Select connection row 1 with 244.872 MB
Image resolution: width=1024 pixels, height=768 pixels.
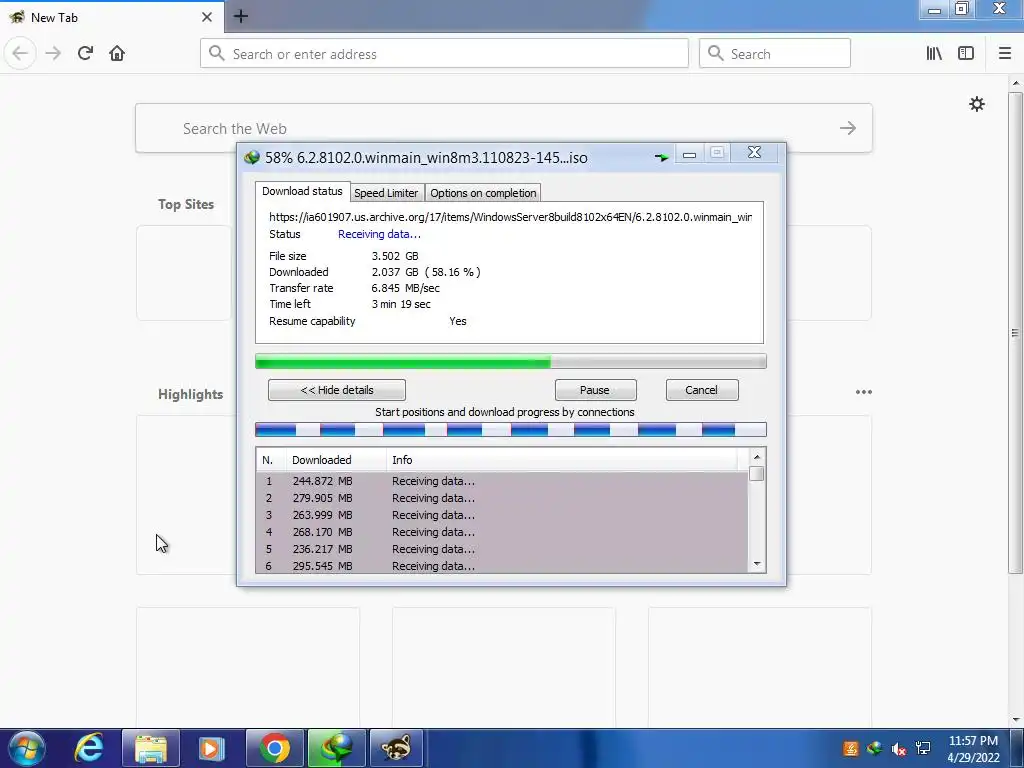[x=502, y=481]
